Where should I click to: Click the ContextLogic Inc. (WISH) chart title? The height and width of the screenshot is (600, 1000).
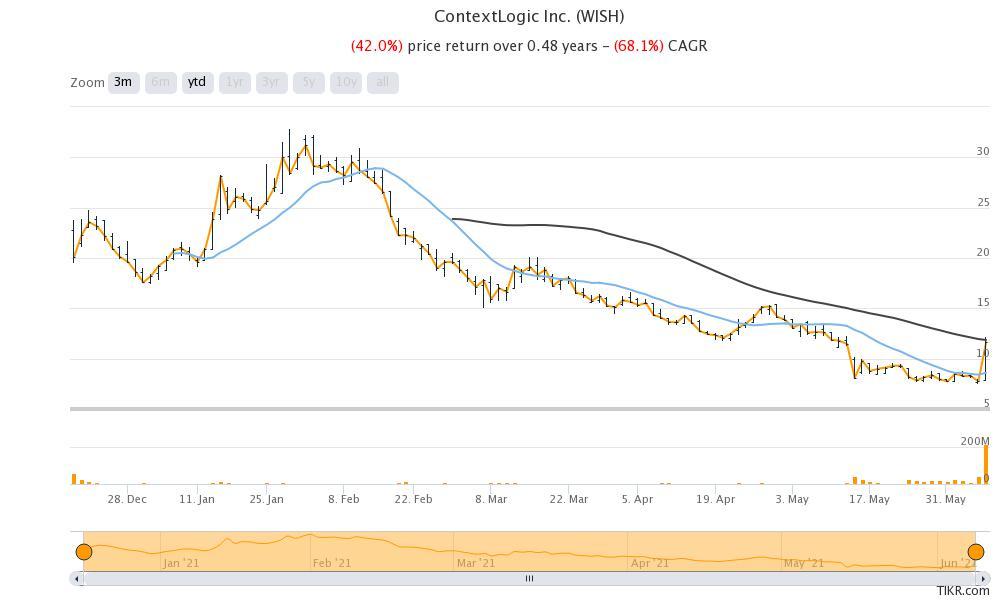point(529,17)
